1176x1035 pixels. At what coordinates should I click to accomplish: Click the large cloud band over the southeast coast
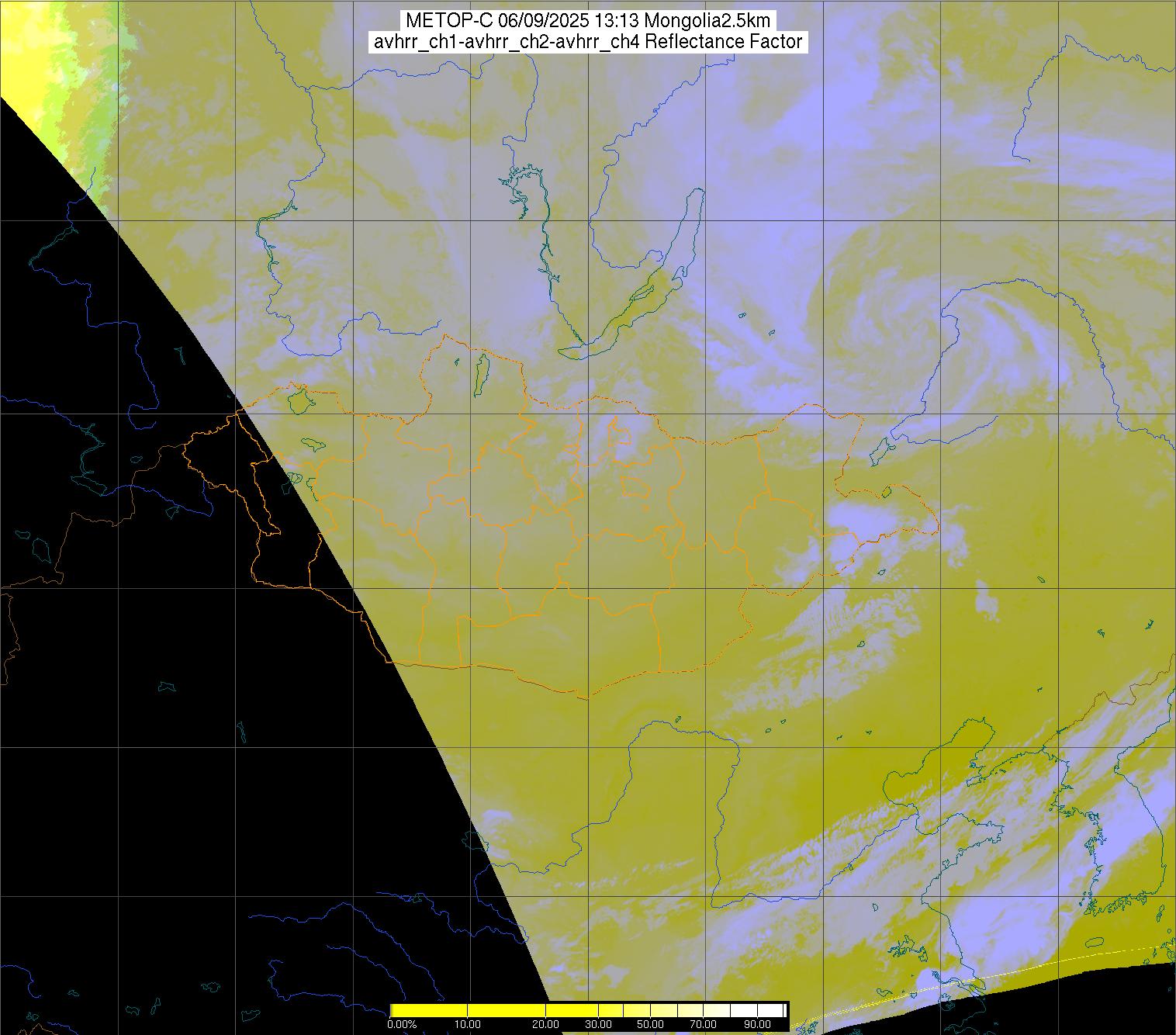click(x=1008, y=877)
